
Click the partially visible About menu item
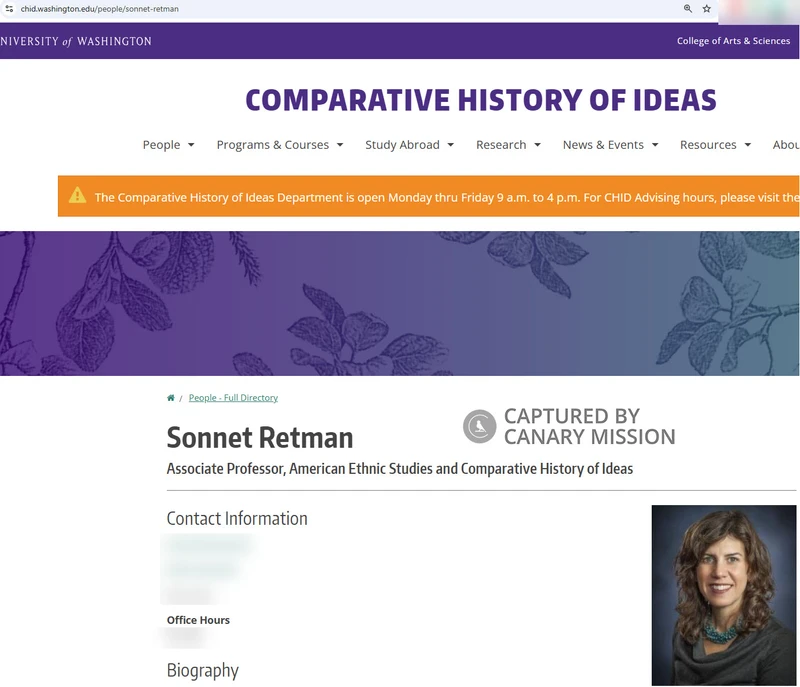(x=786, y=145)
